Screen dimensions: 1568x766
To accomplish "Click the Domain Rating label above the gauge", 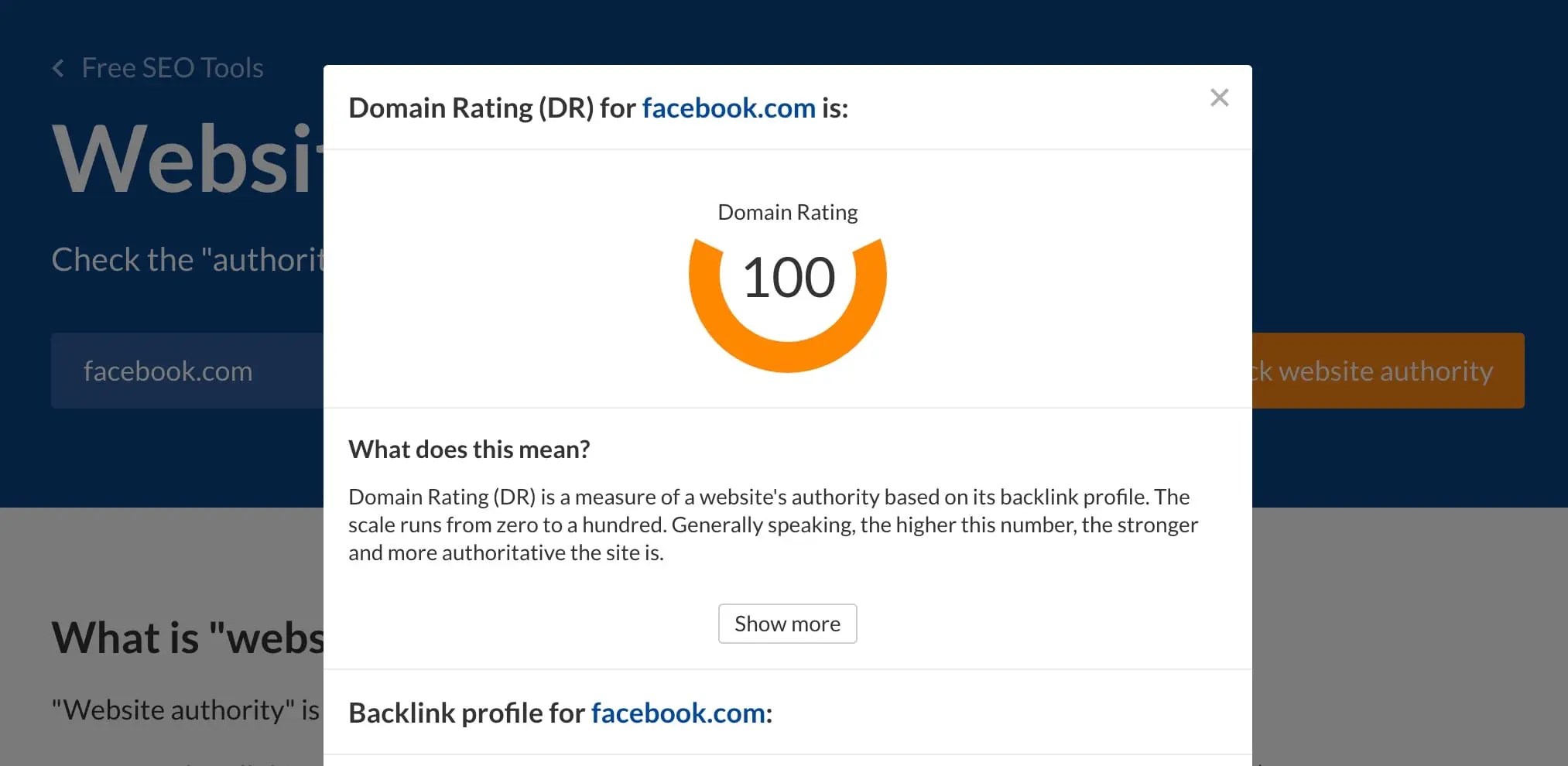I will tap(786, 211).
